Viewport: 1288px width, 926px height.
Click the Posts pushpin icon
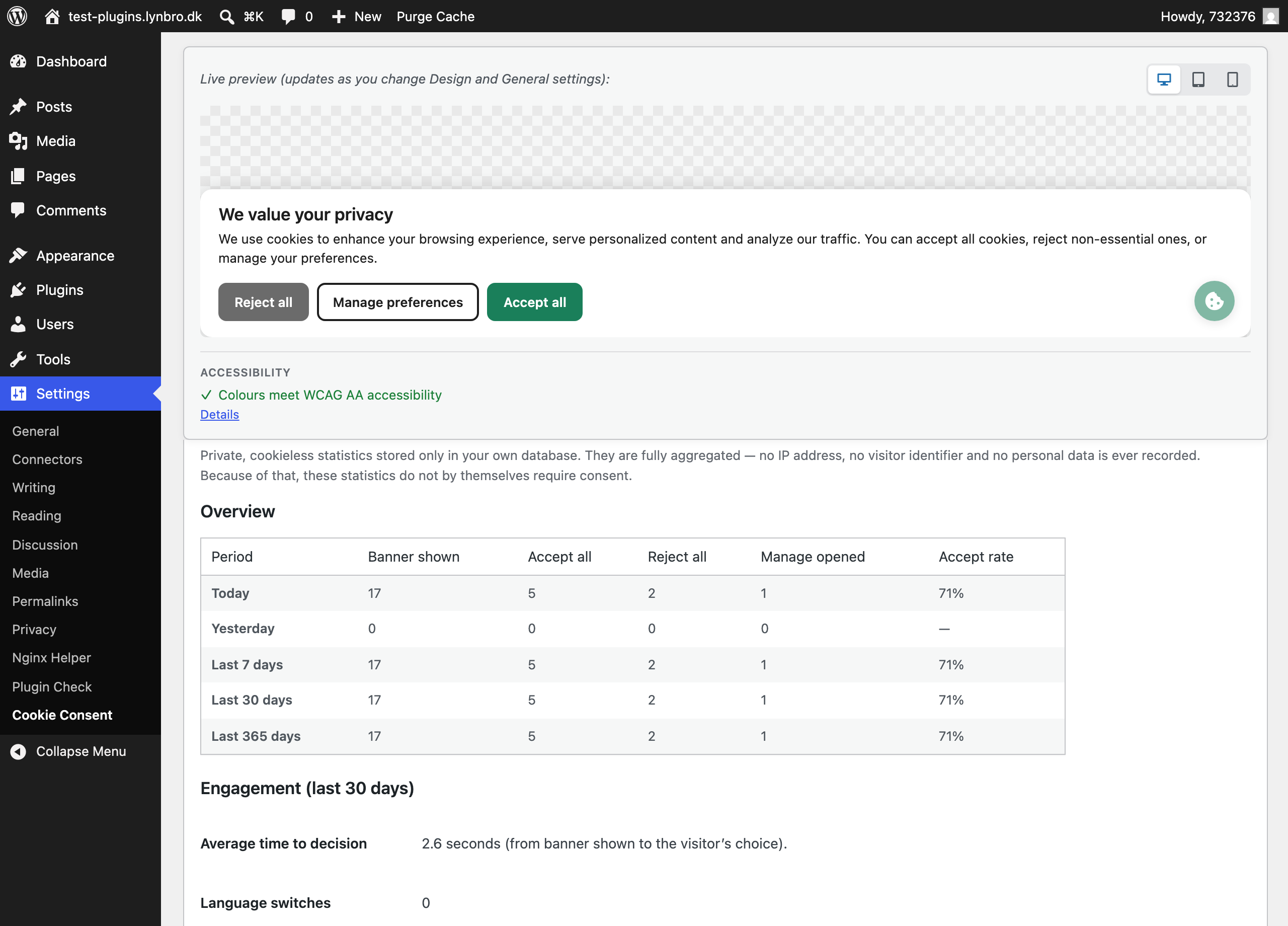18,107
